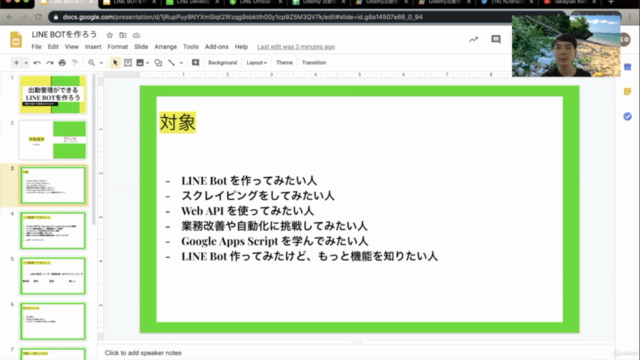Screen dimensions: 640x360
Task: Star the LINE BOT presentation
Action: pos(109,35)
